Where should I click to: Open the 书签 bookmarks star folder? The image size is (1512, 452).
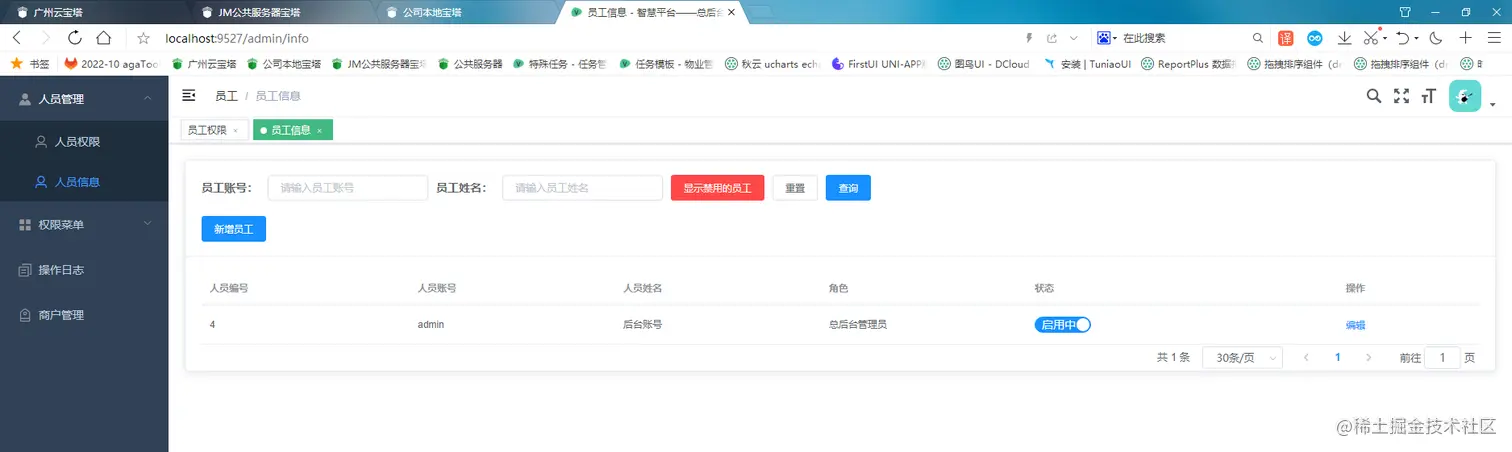click(x=29, y=63)
